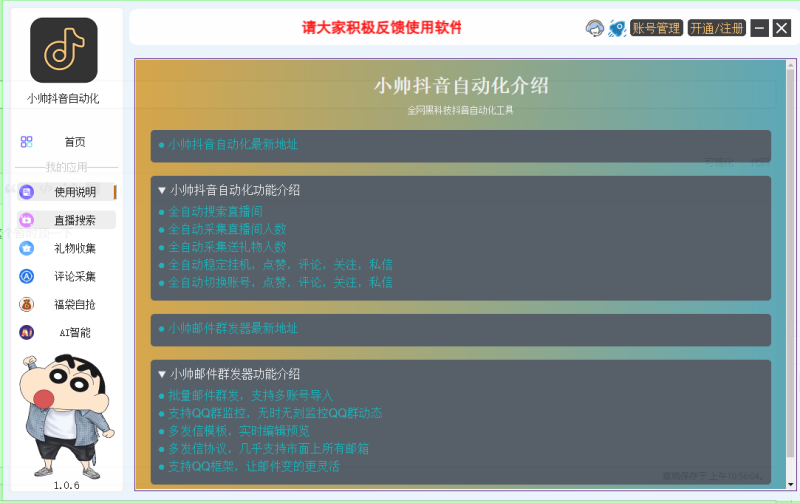Open 福袋自抢 menu item
800x503 pixels.
[x=75, y=304]
